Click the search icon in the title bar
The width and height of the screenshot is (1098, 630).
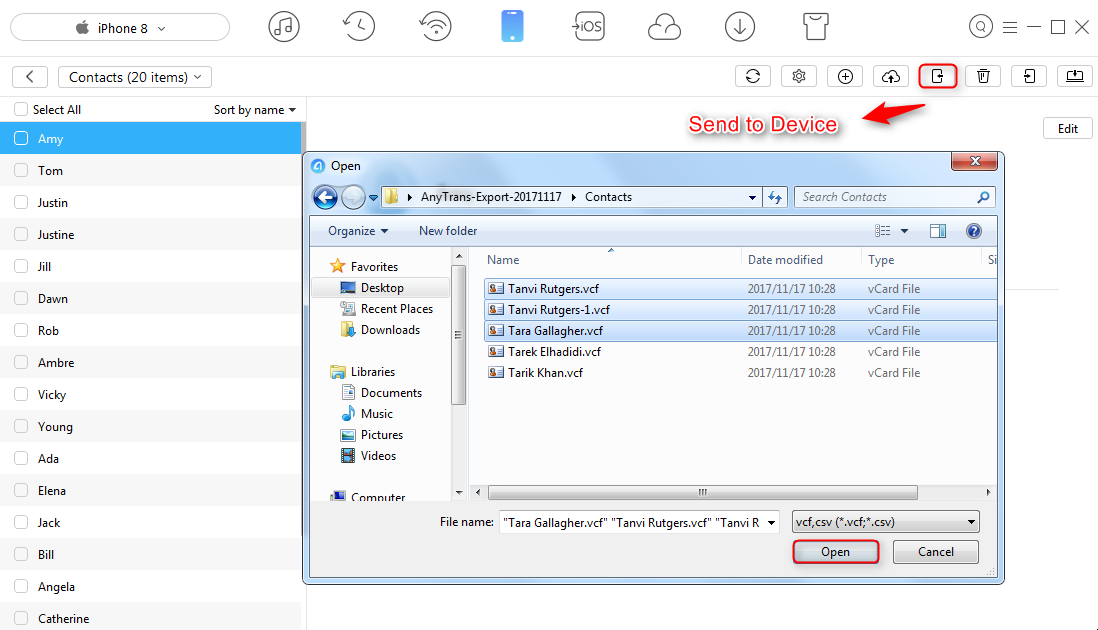(980, 27)
